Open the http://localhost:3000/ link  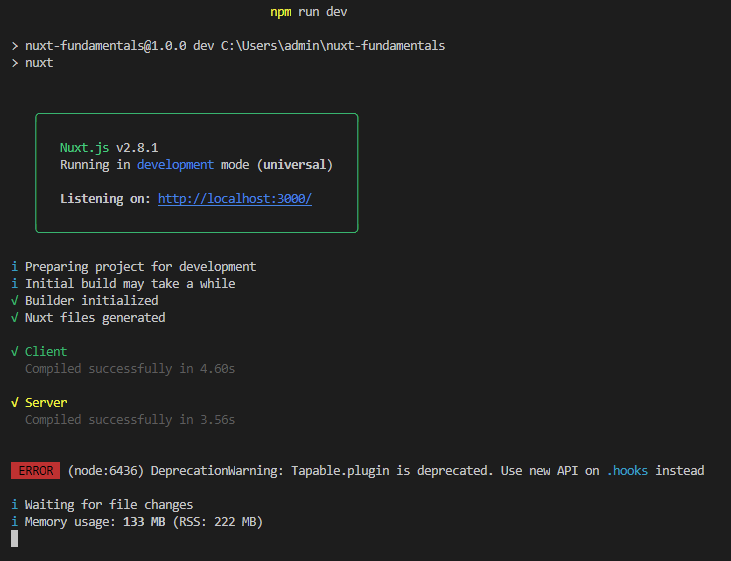pos(234,199)
